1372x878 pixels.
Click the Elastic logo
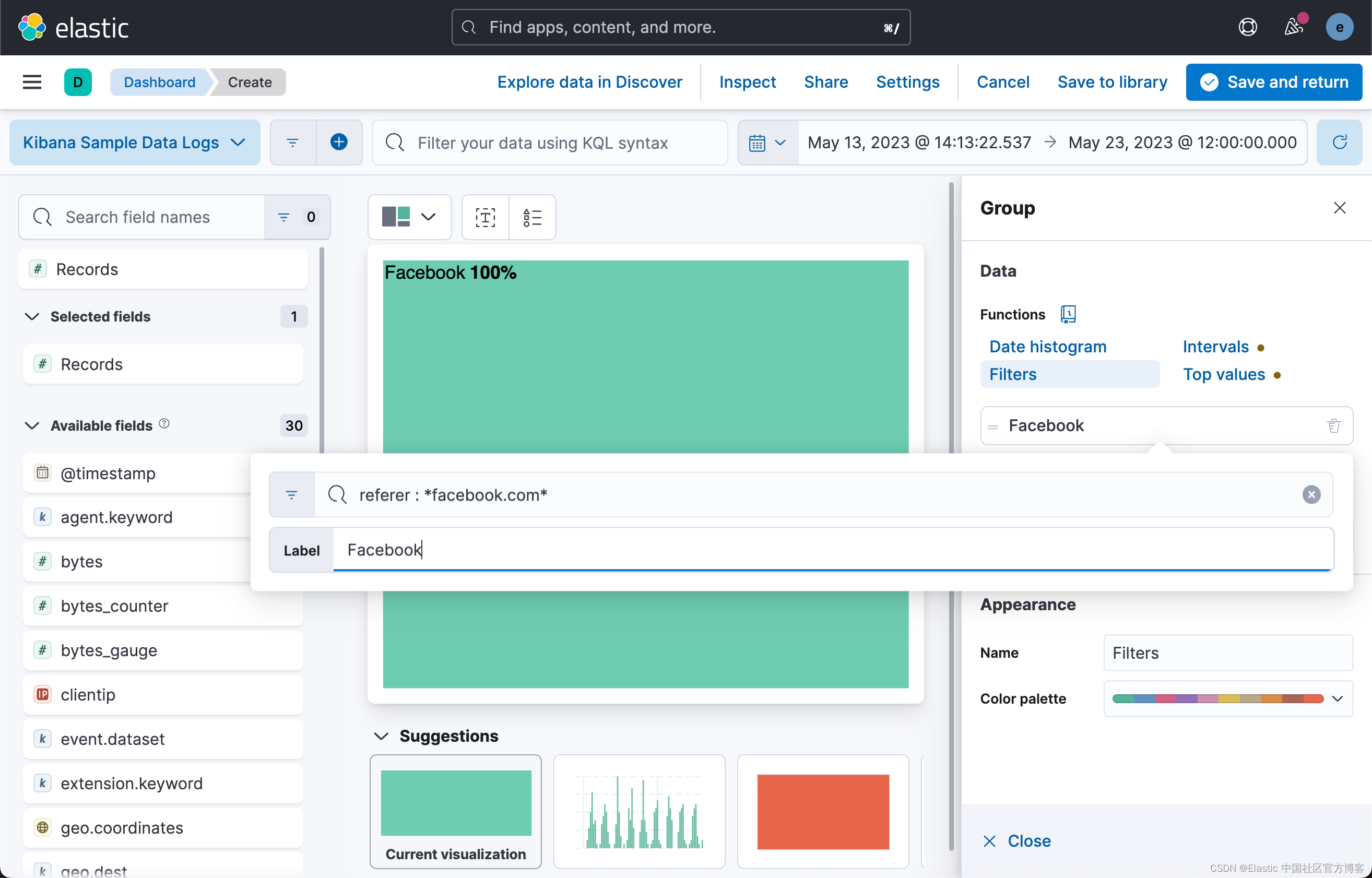73,27
